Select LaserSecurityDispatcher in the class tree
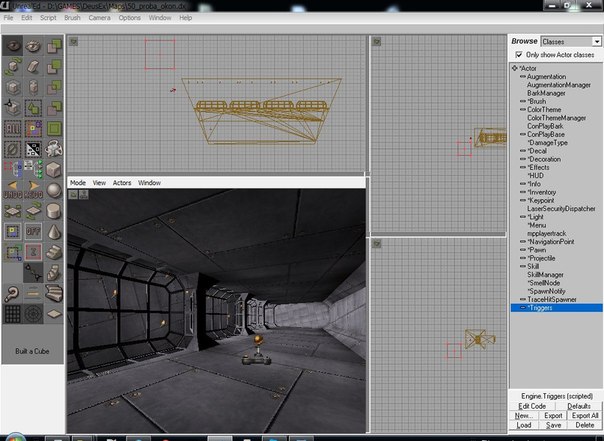604x441 pixels. coord(563,208)
